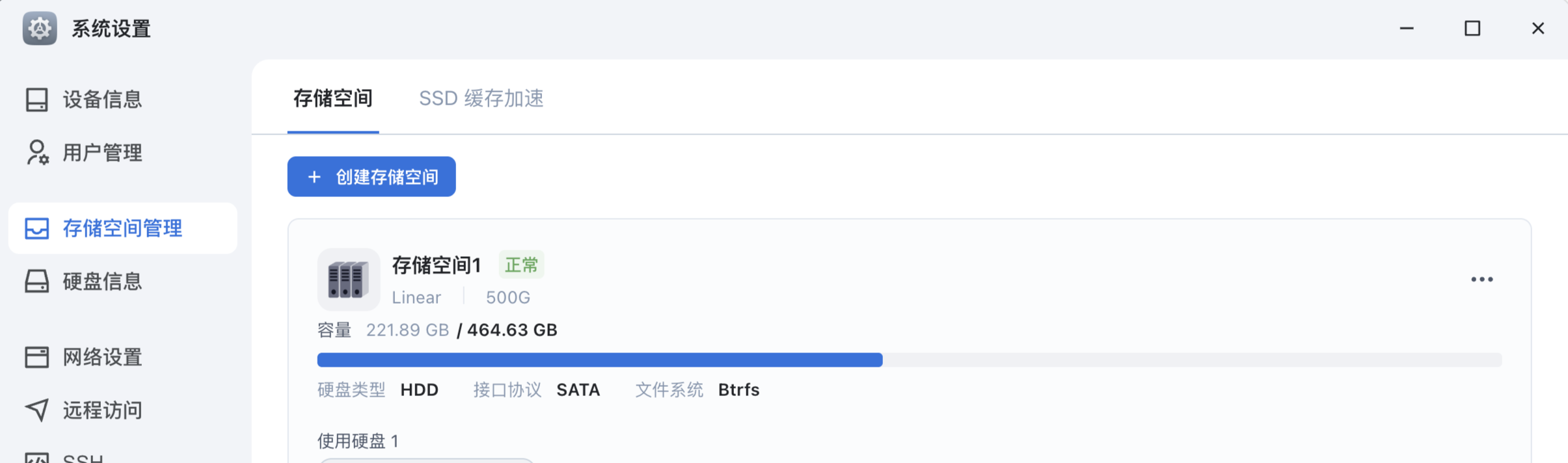Click the 创建存储空间 button
Image resolution: width=1568 pixels, height=463 pixels.
[x=372, y=177]
